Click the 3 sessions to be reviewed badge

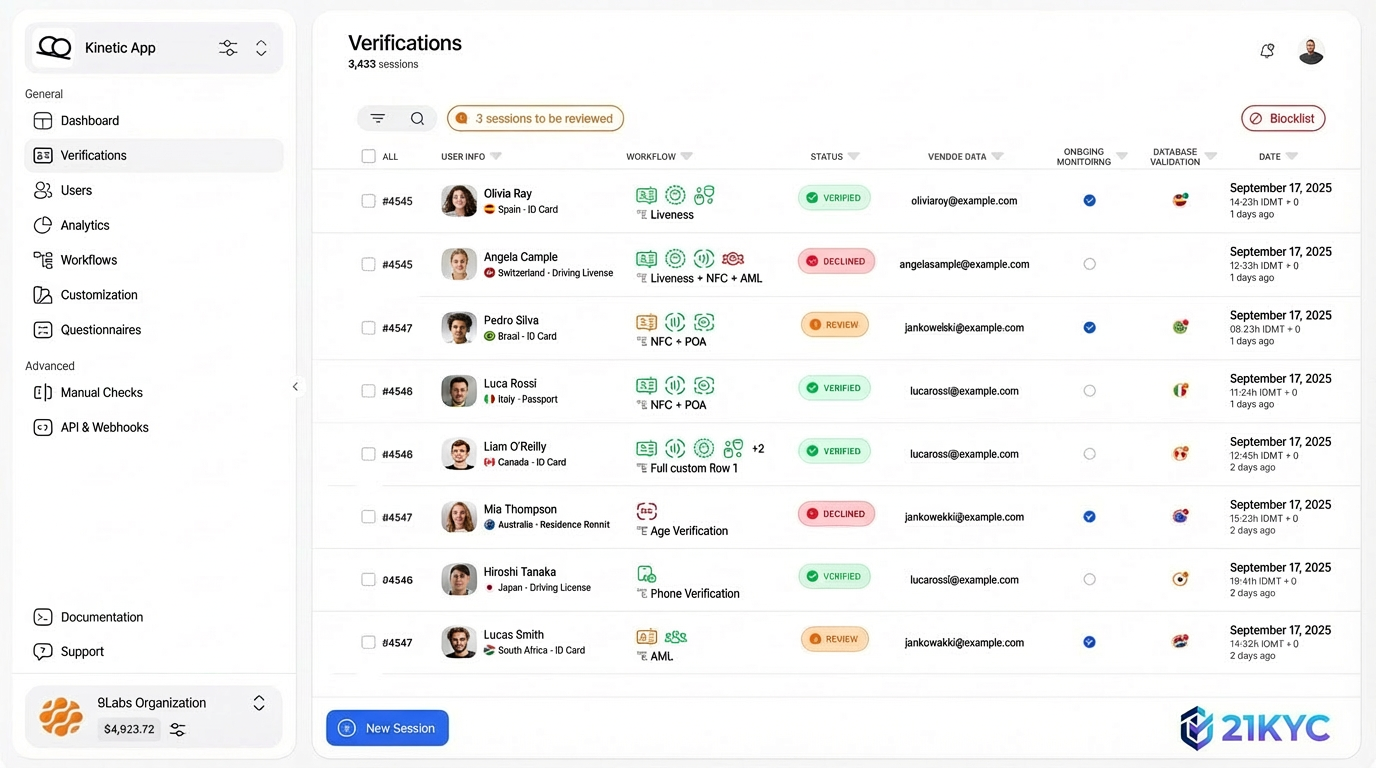(x=535, y=119)
